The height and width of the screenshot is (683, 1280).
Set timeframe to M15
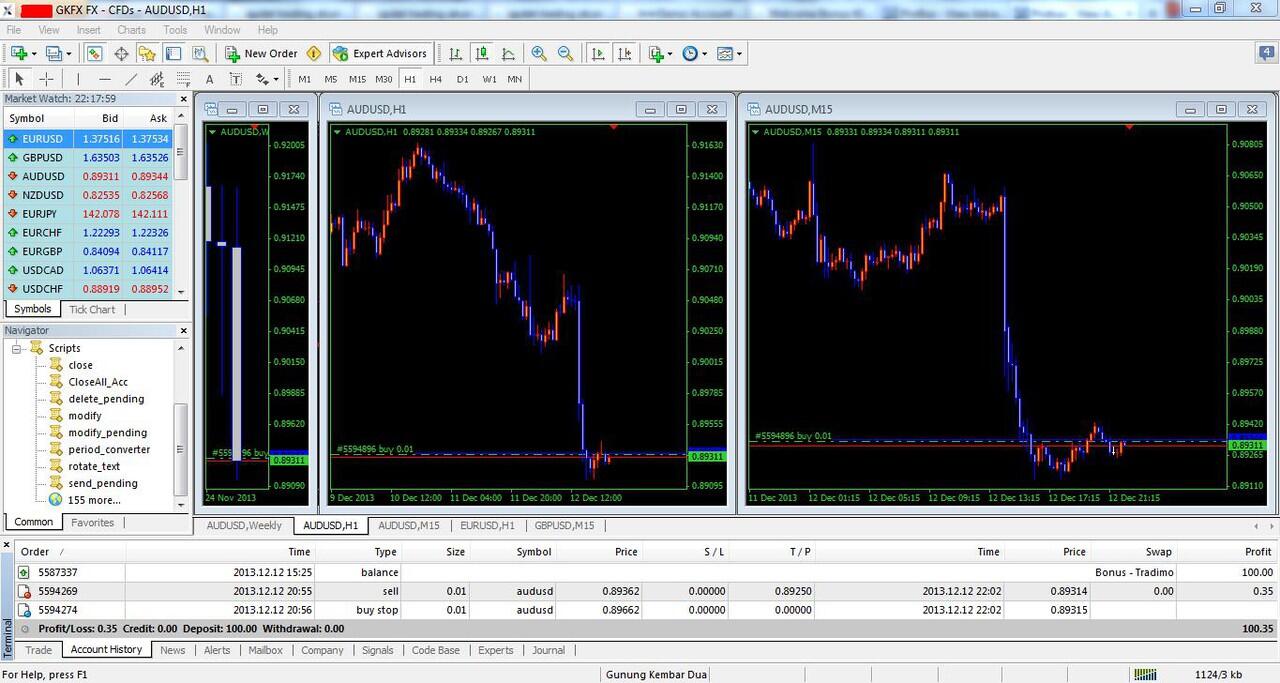(x=357, y=79)
